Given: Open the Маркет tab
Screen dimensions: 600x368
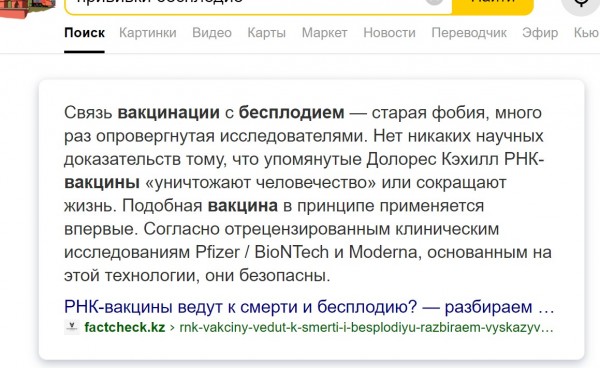Looking at the screenshot, I should pos(324,33).
